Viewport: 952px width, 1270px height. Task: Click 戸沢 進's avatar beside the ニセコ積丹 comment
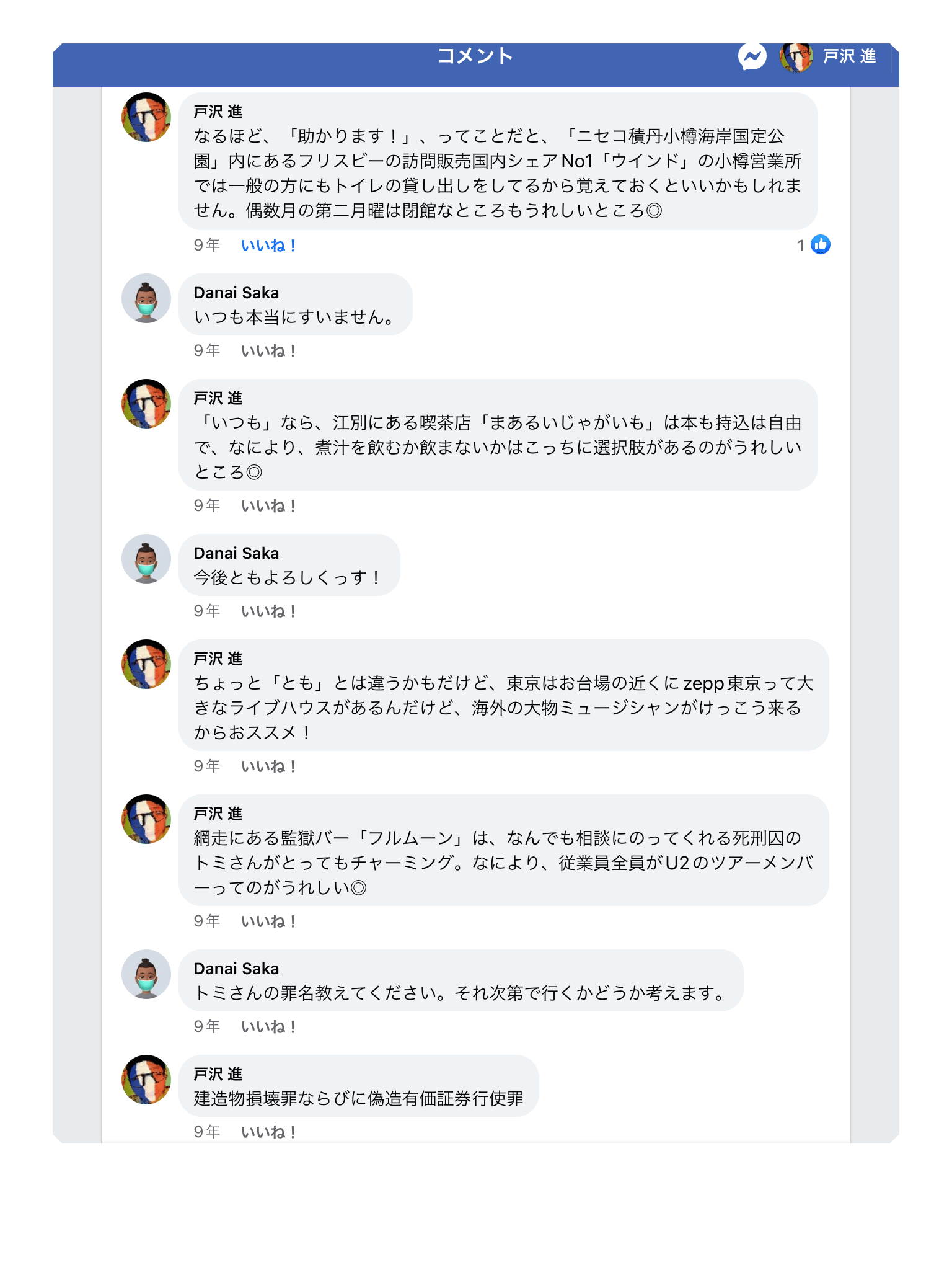pyautogui.click(x=146, y=117)
